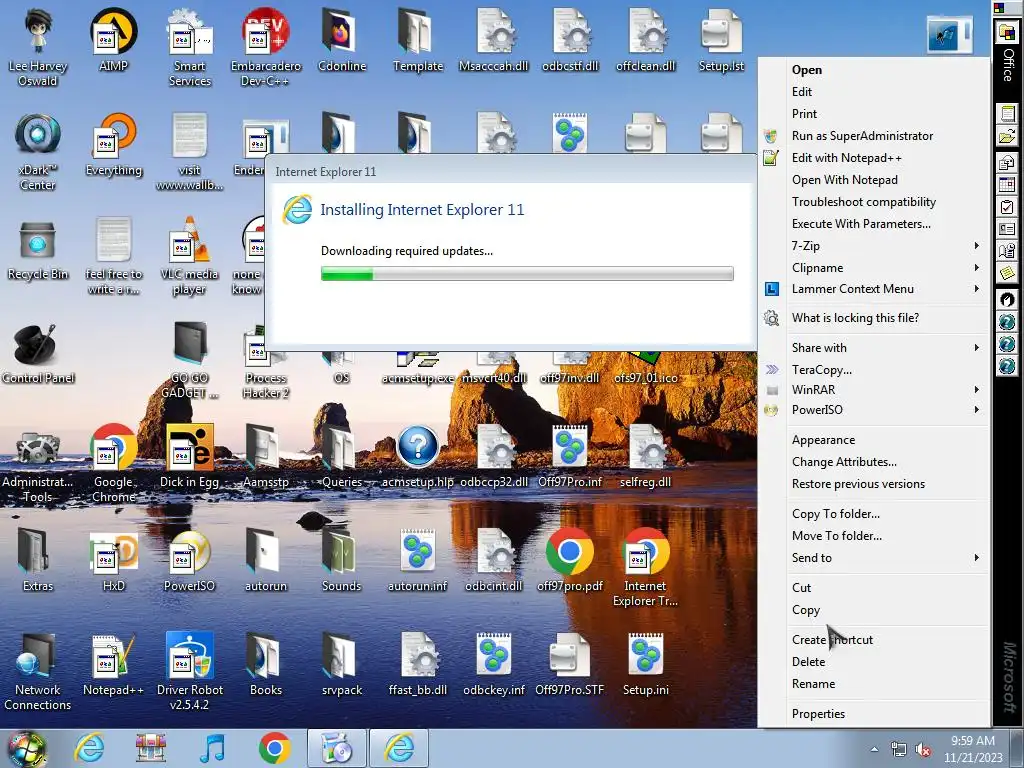Choose Delete in the context menu
This screenshot has width=1024, height=768.
874,662
